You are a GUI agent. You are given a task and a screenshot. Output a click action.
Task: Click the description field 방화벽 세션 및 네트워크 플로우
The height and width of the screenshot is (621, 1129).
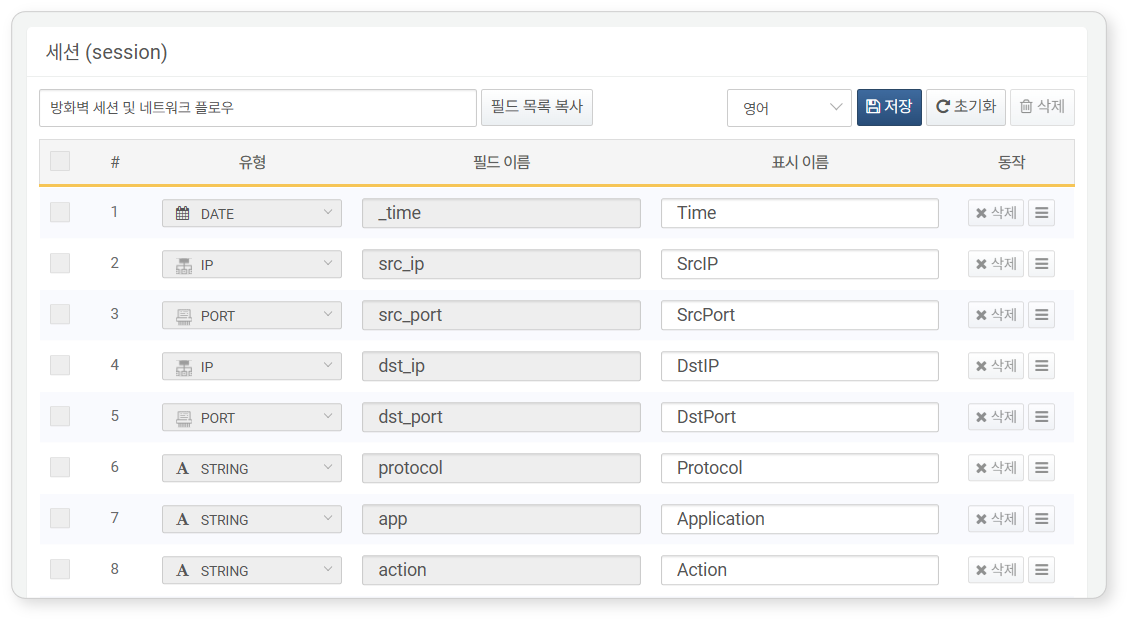click(x=258, y=108)
